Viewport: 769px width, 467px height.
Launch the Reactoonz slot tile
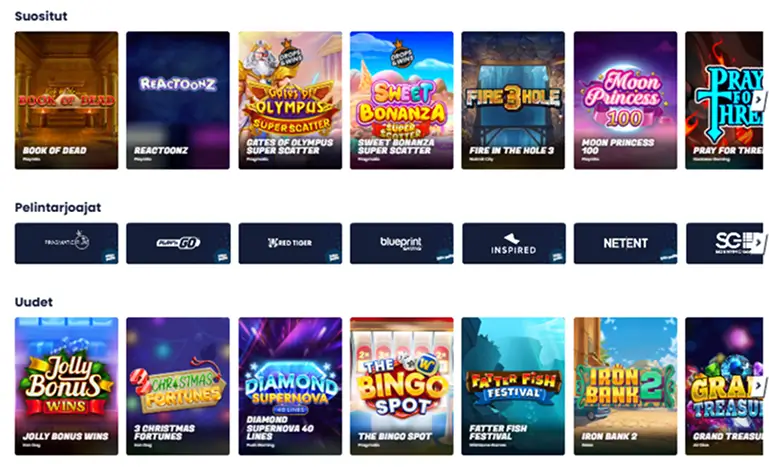[x=178, y=101]
